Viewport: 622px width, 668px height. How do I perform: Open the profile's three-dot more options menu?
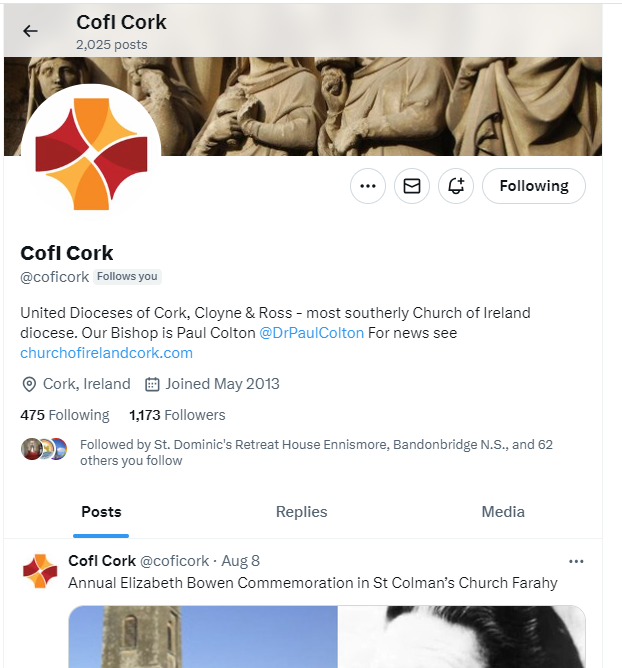pos(368,186)
